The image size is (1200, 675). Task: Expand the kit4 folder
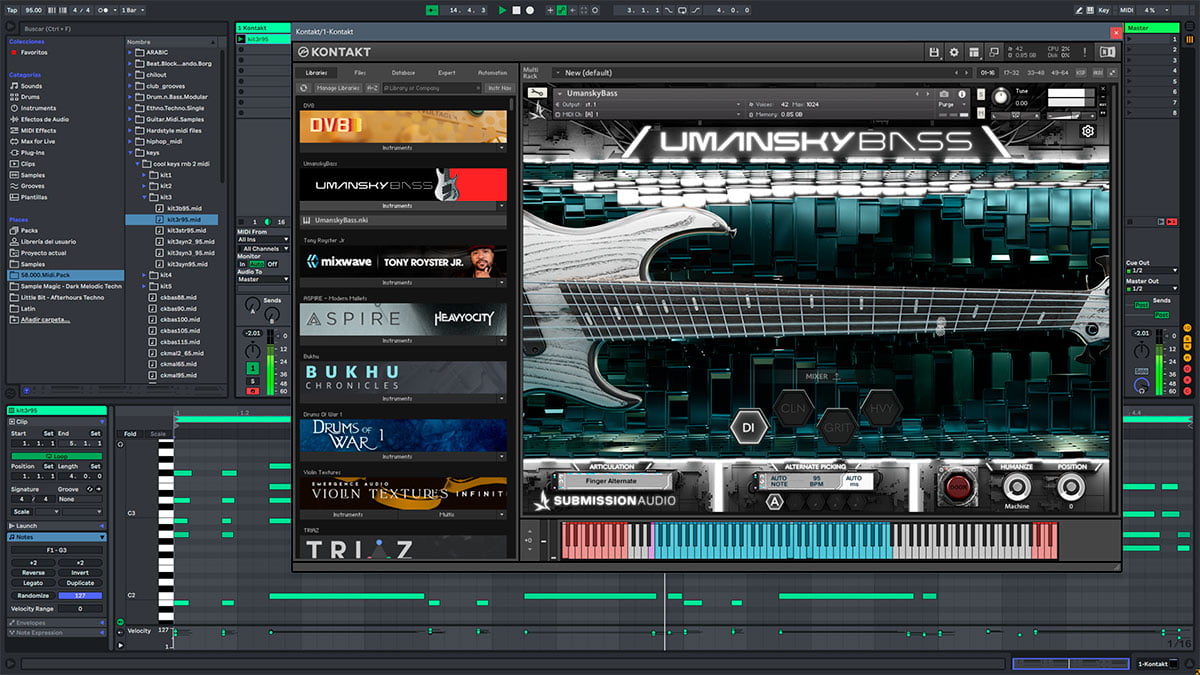144,275
